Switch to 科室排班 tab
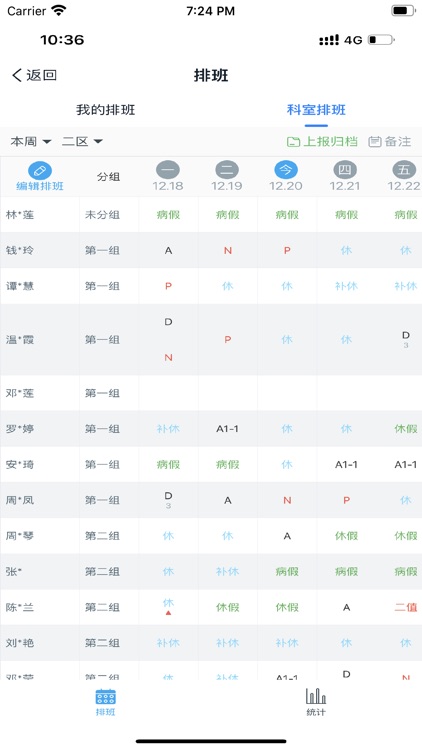Image resolution: width=422 pixels, height=750 pixels. pos(316,110)
